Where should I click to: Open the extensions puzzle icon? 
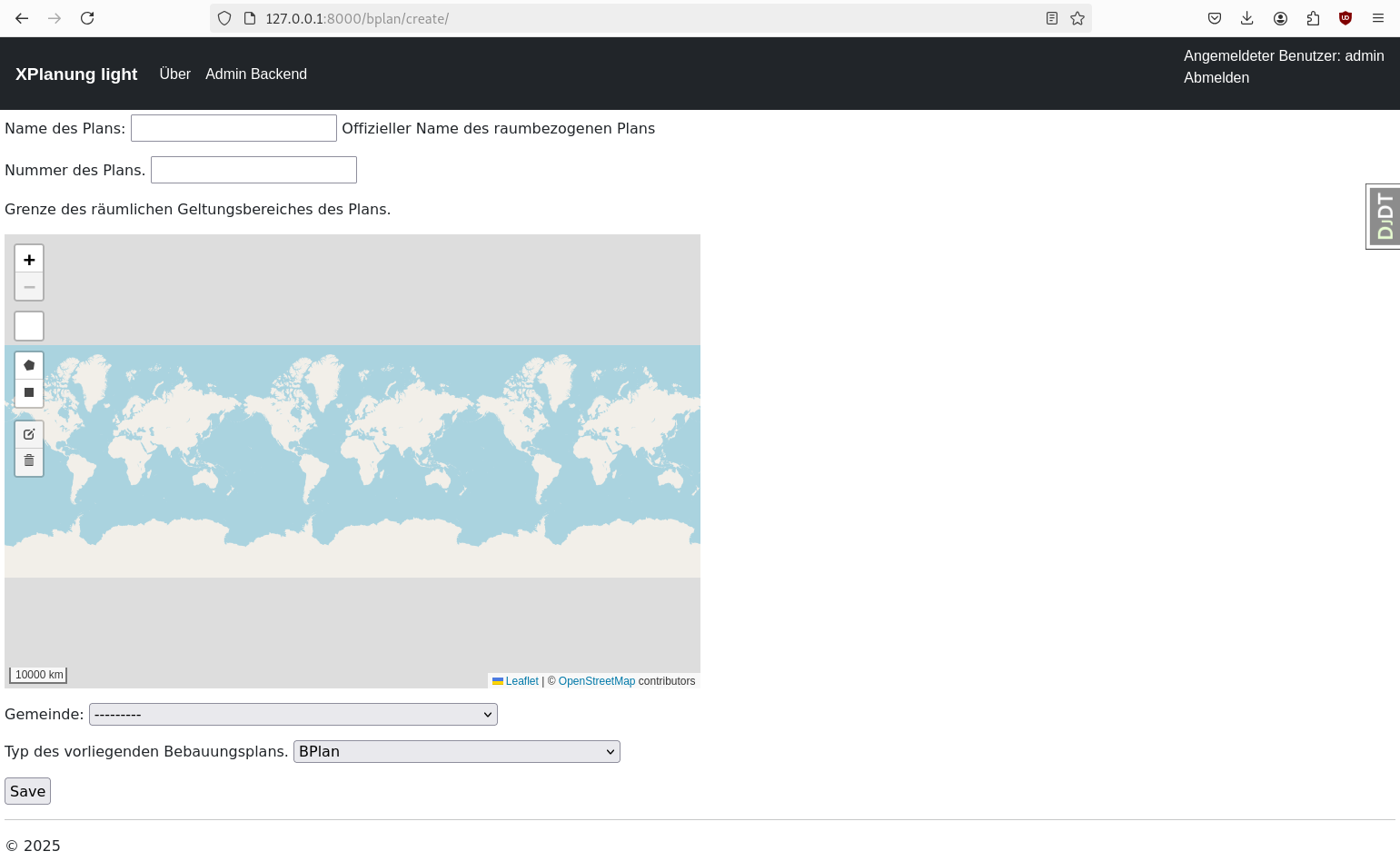pos(1313,18)
